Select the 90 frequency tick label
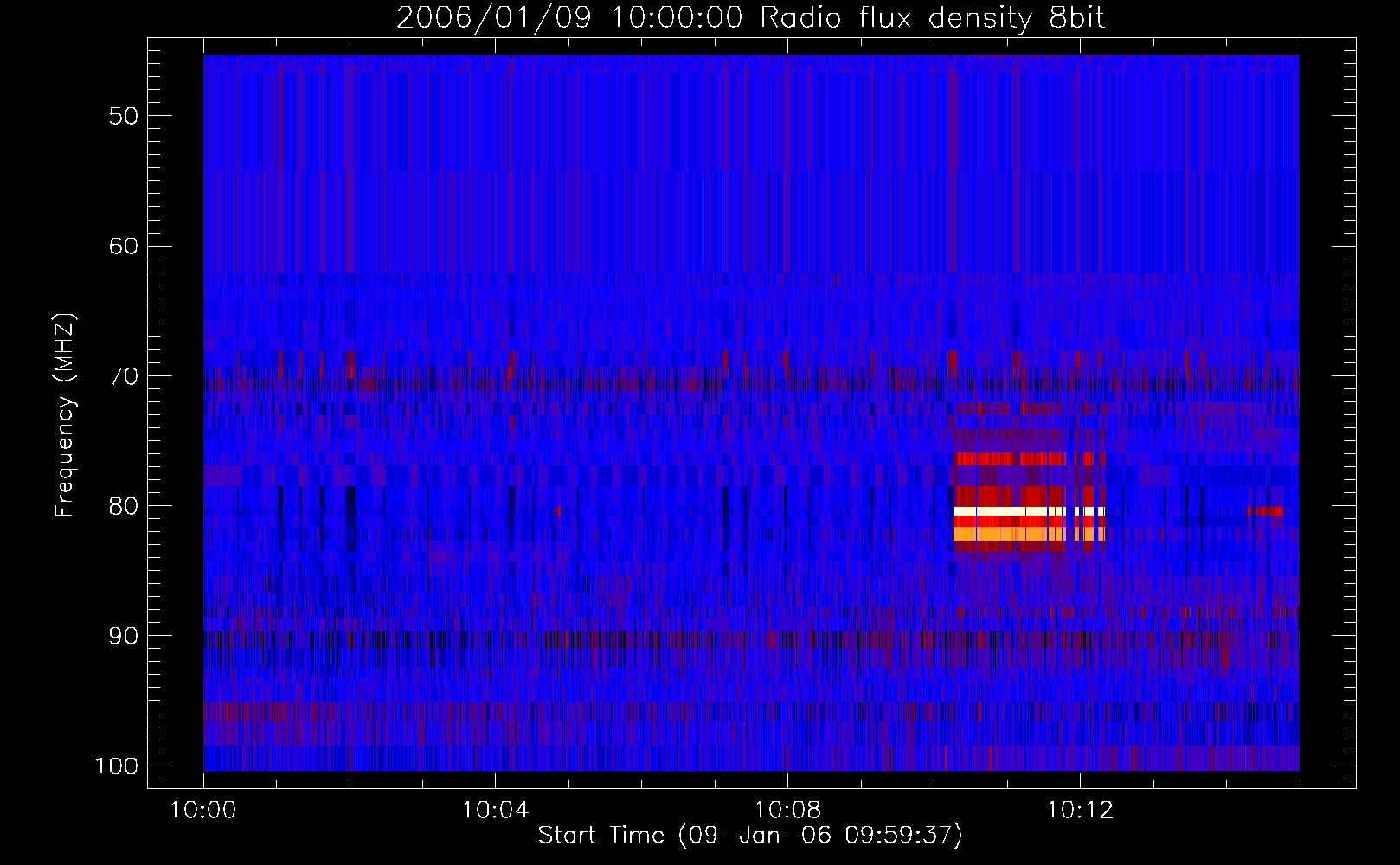 pos(124,636)
